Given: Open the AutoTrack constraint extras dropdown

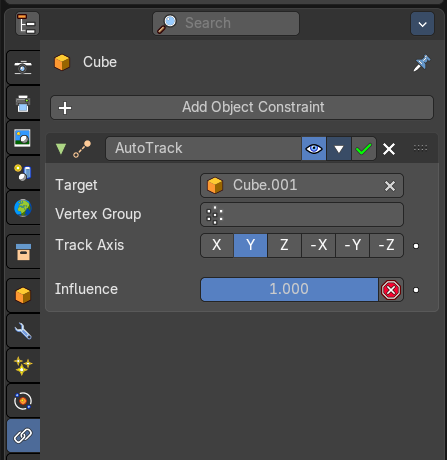Looking at the screenshot, I should point(339,148).
